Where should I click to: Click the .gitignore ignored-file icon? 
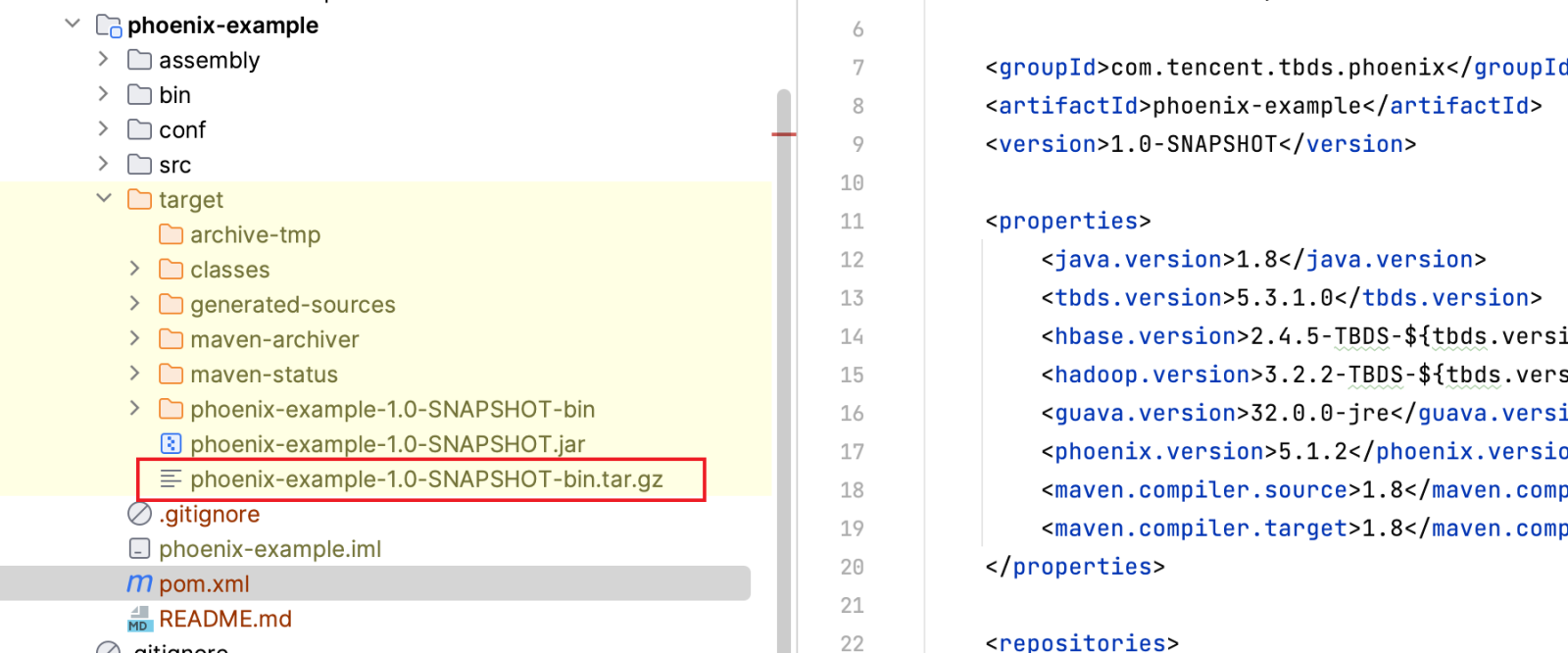click(139, 514)
